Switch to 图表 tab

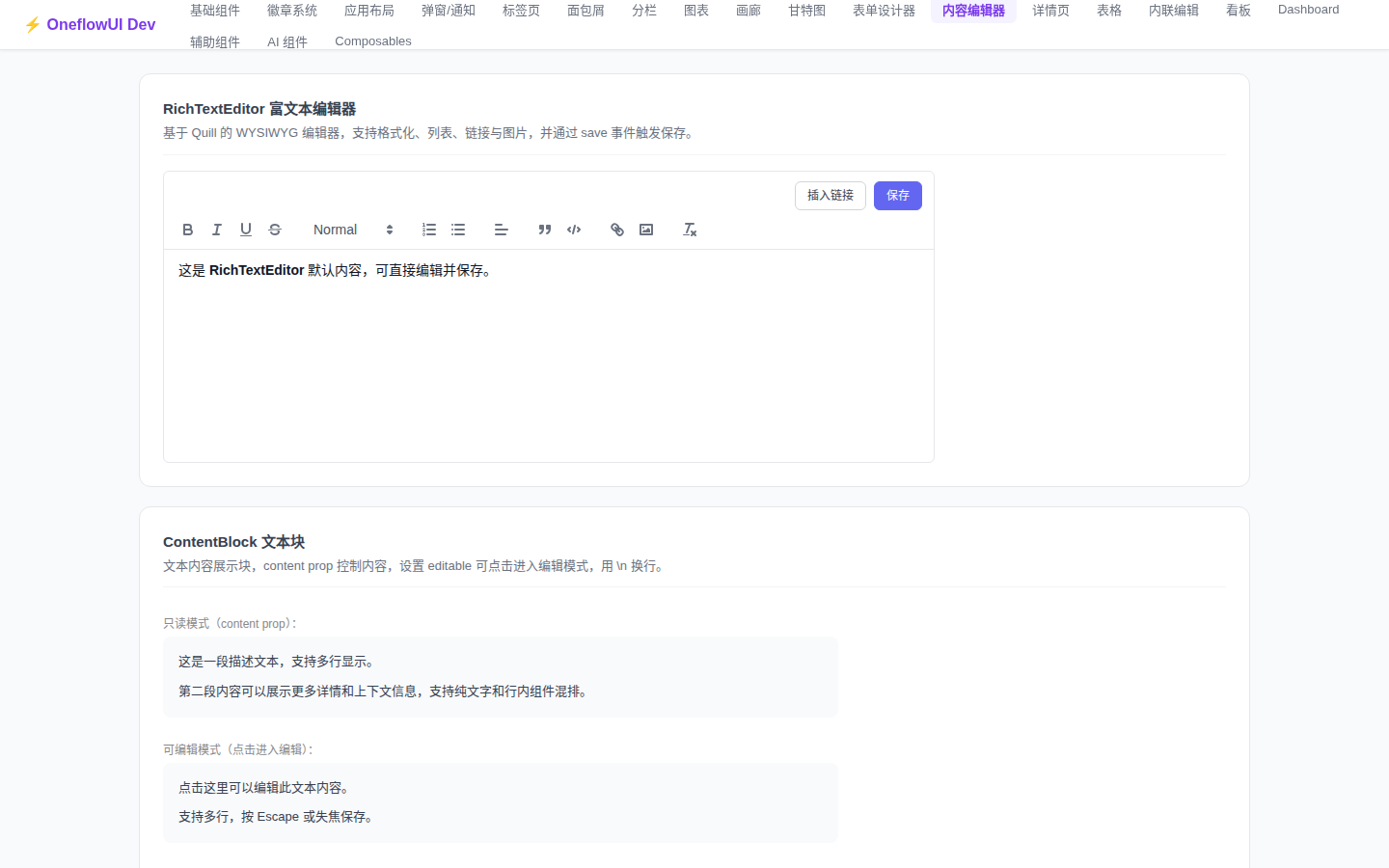click(x=696, y=11)
